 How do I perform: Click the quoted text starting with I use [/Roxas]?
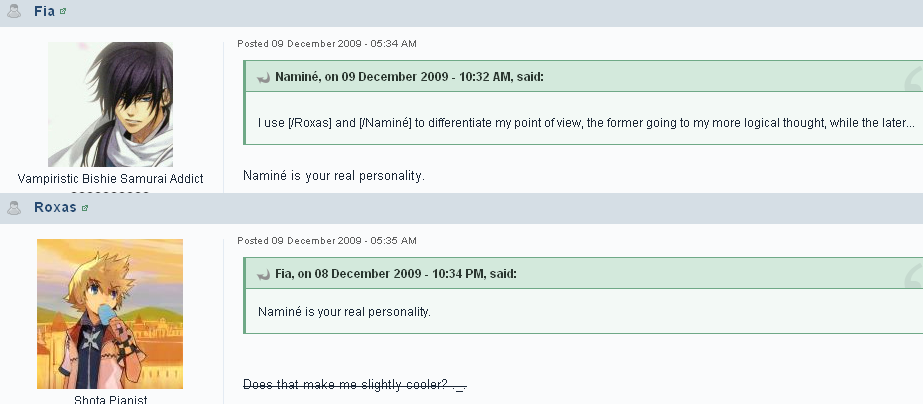pyautogui.click(x=586, y=123)
